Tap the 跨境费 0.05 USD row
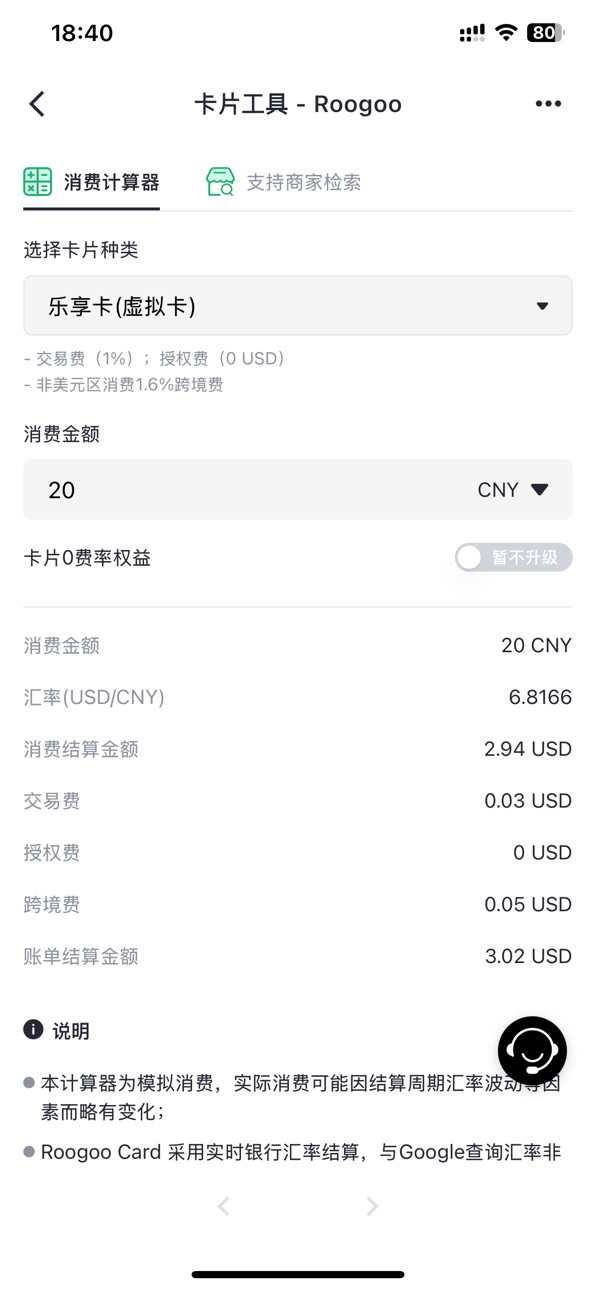The image size is (596, 1290). point(298,904)
